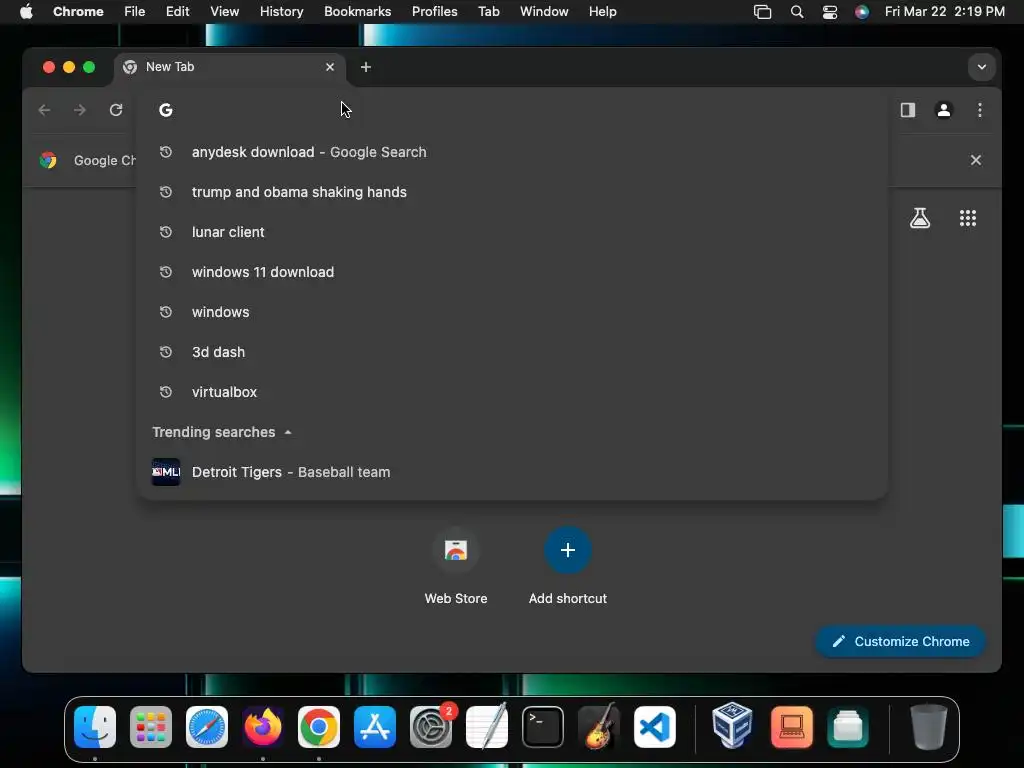Open the Help menu
This screenshot has width=1024, height=768.
[602, 12]
